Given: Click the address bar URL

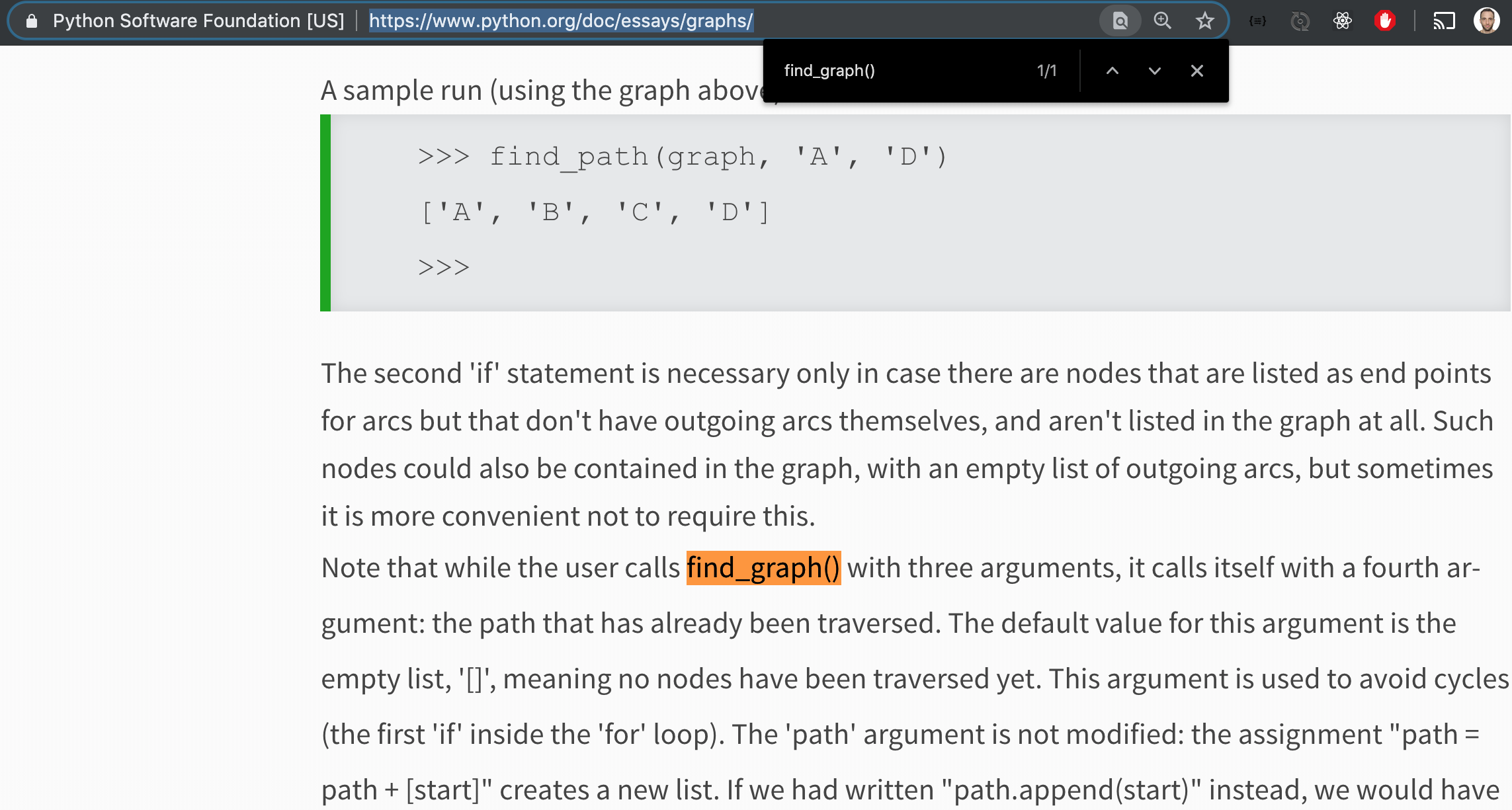Looking at the screenshot, I should [x=560, y=21].
